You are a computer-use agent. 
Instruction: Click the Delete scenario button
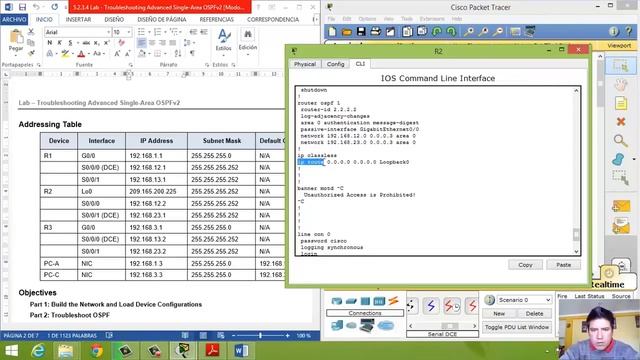[534, 314]
